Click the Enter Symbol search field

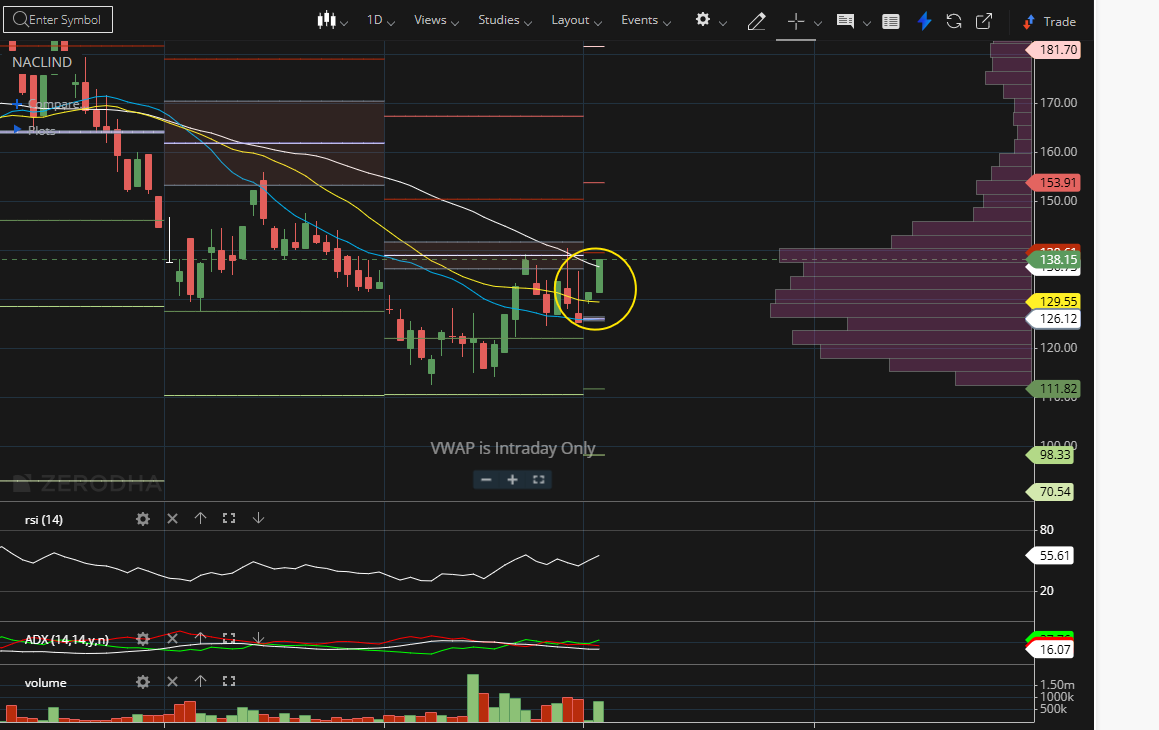tap(58, 20)
